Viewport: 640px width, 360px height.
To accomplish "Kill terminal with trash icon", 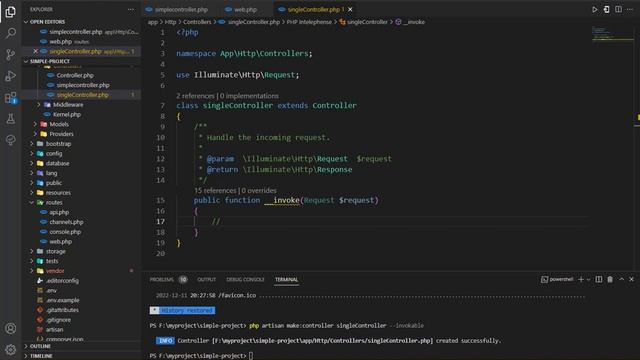I will (610, 280).
